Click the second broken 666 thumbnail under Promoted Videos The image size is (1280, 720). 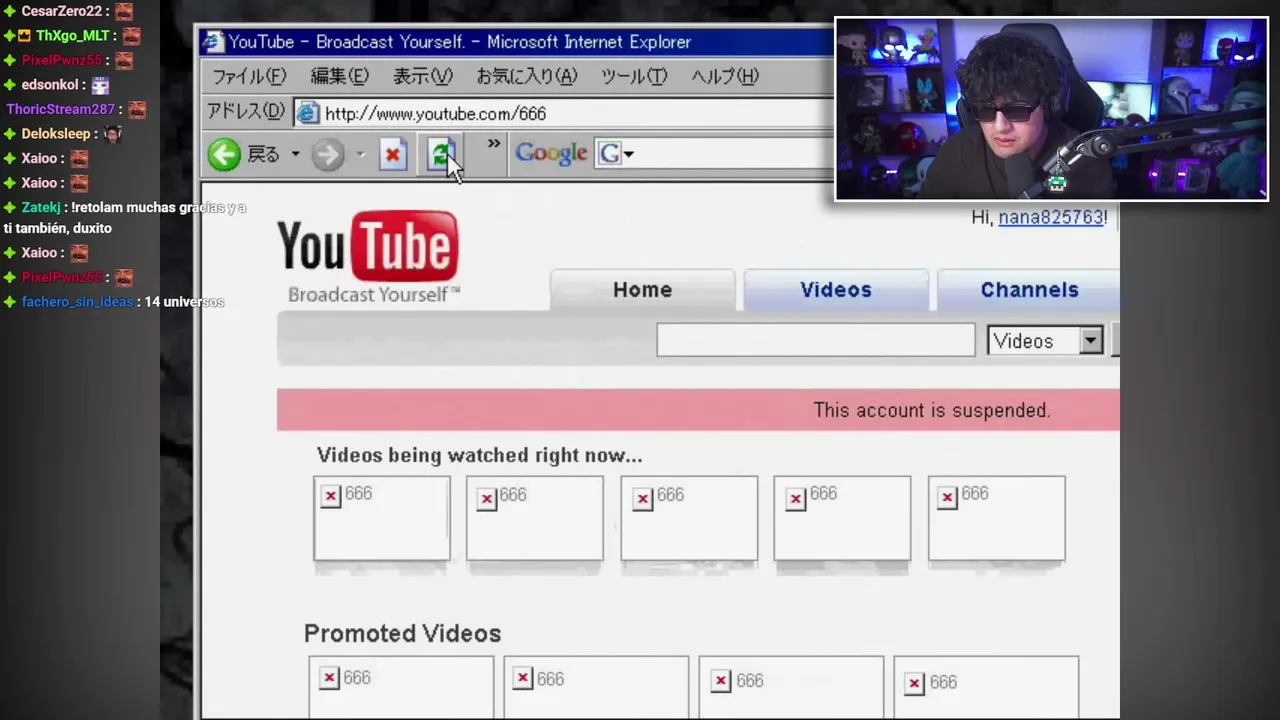tap(596, 687)
